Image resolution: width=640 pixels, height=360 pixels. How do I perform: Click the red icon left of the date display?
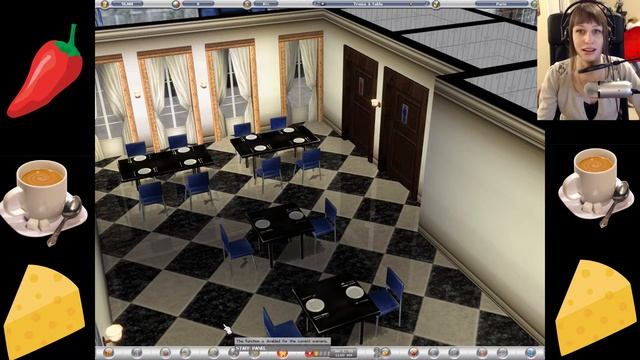309,353
